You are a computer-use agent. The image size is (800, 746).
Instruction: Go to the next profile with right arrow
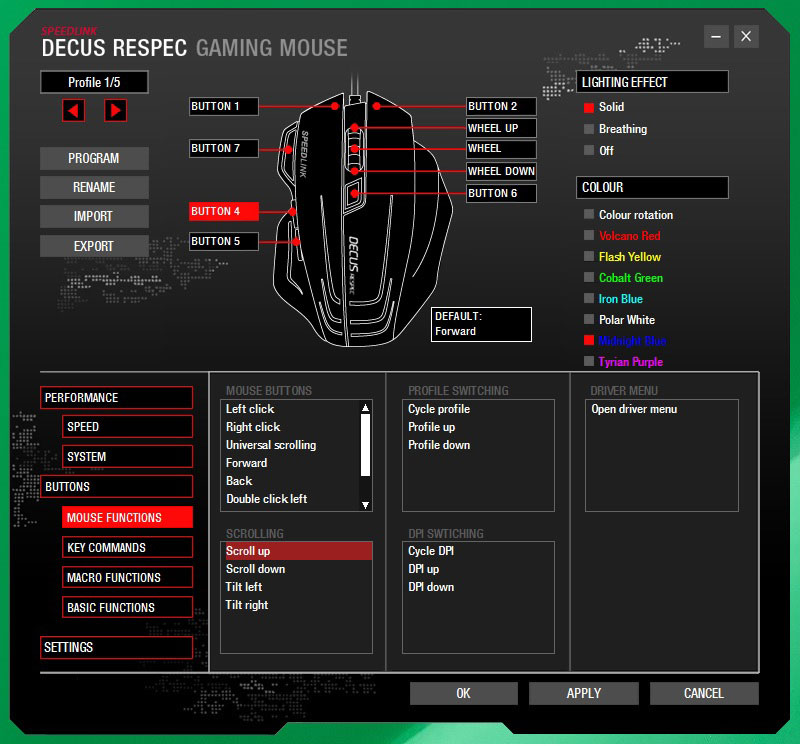tap(115, 111)
